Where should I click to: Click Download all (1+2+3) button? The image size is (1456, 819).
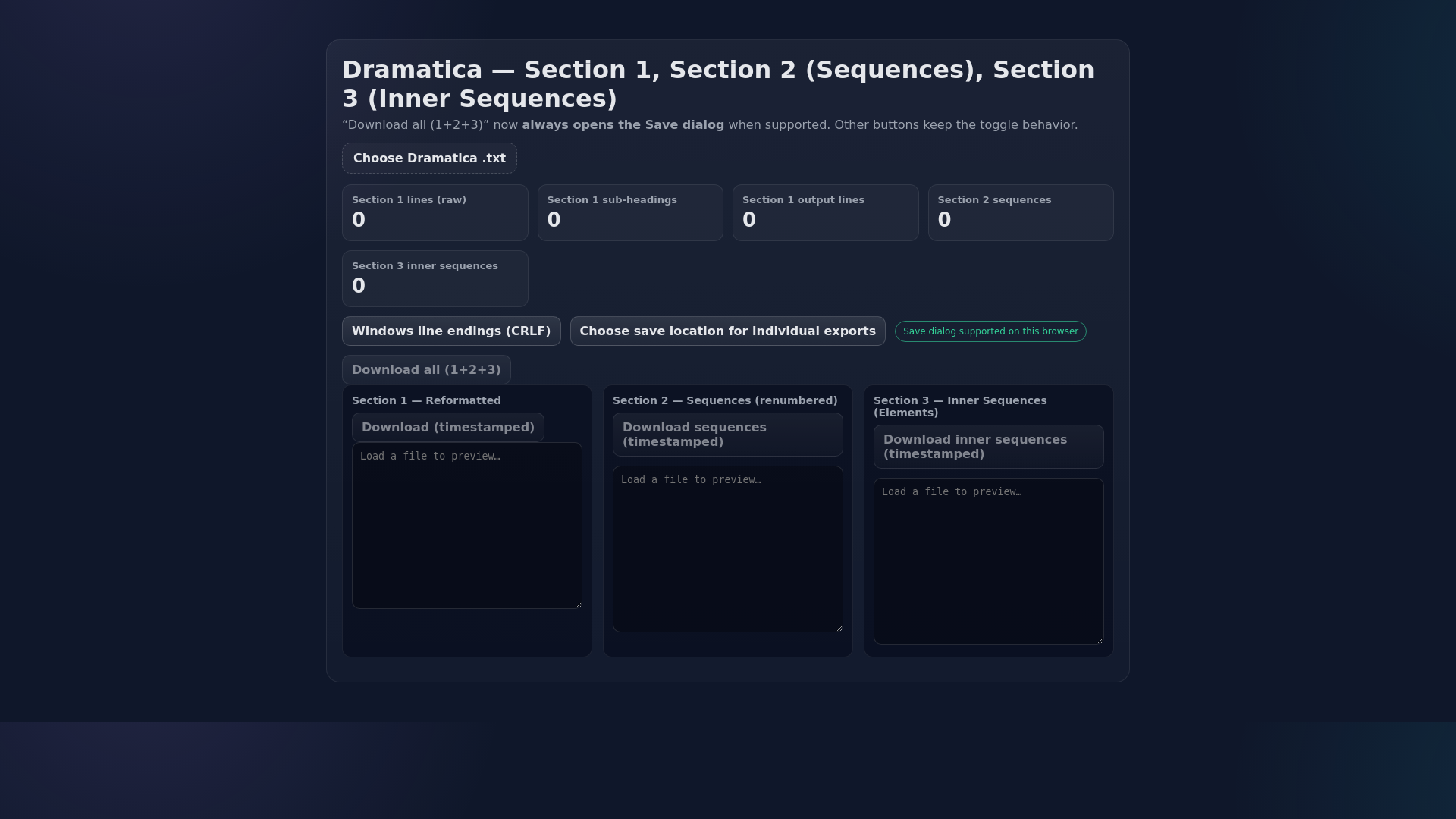tap(426, 370)
